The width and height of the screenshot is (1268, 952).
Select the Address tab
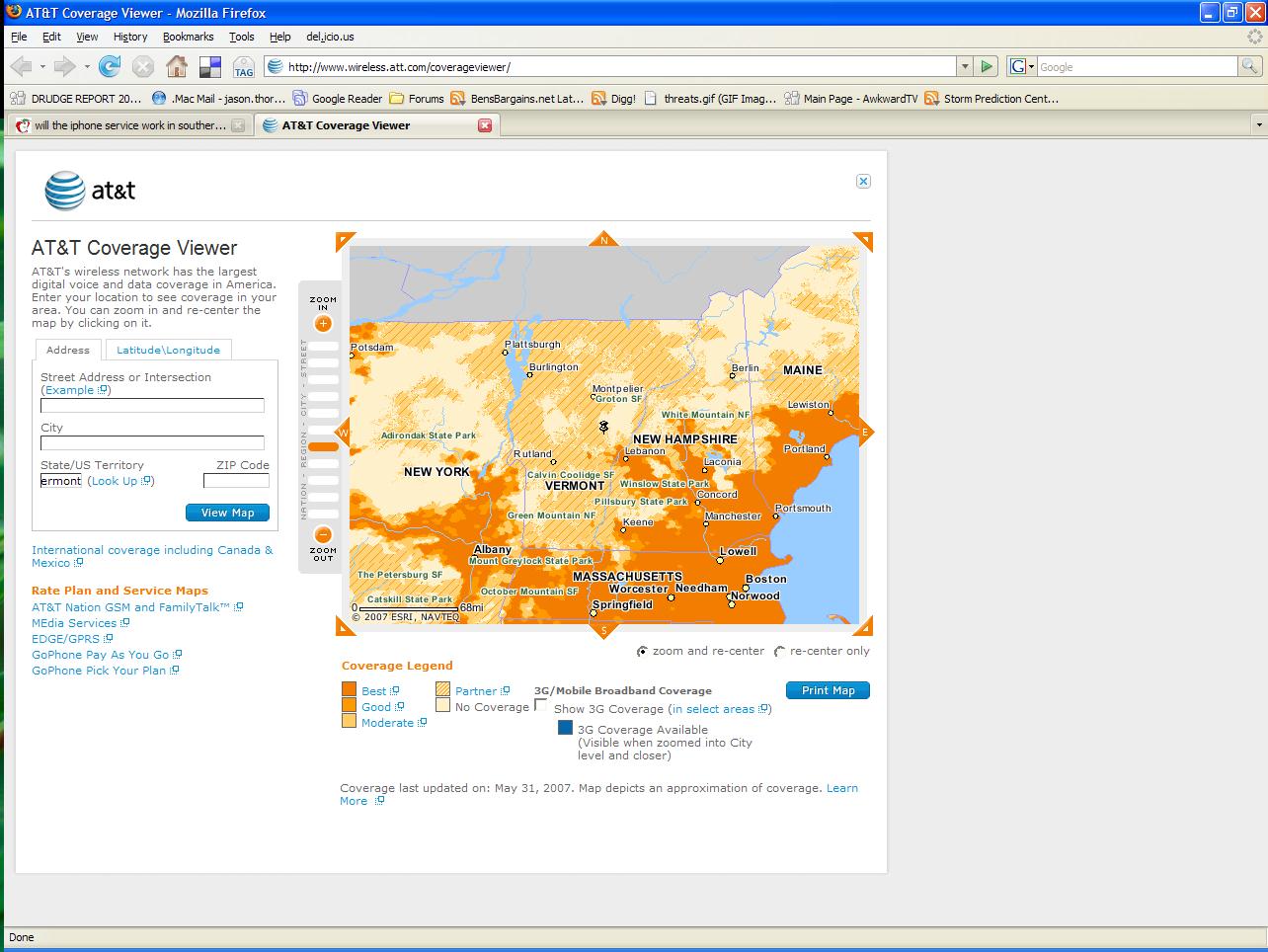(68, 350)
